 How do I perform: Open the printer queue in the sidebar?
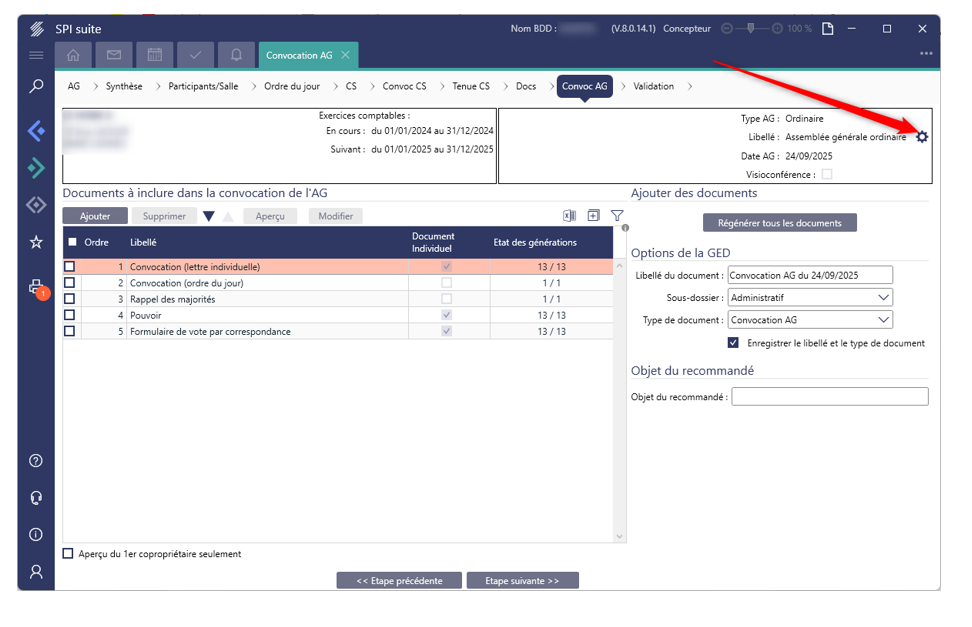(x=36, y=287)
